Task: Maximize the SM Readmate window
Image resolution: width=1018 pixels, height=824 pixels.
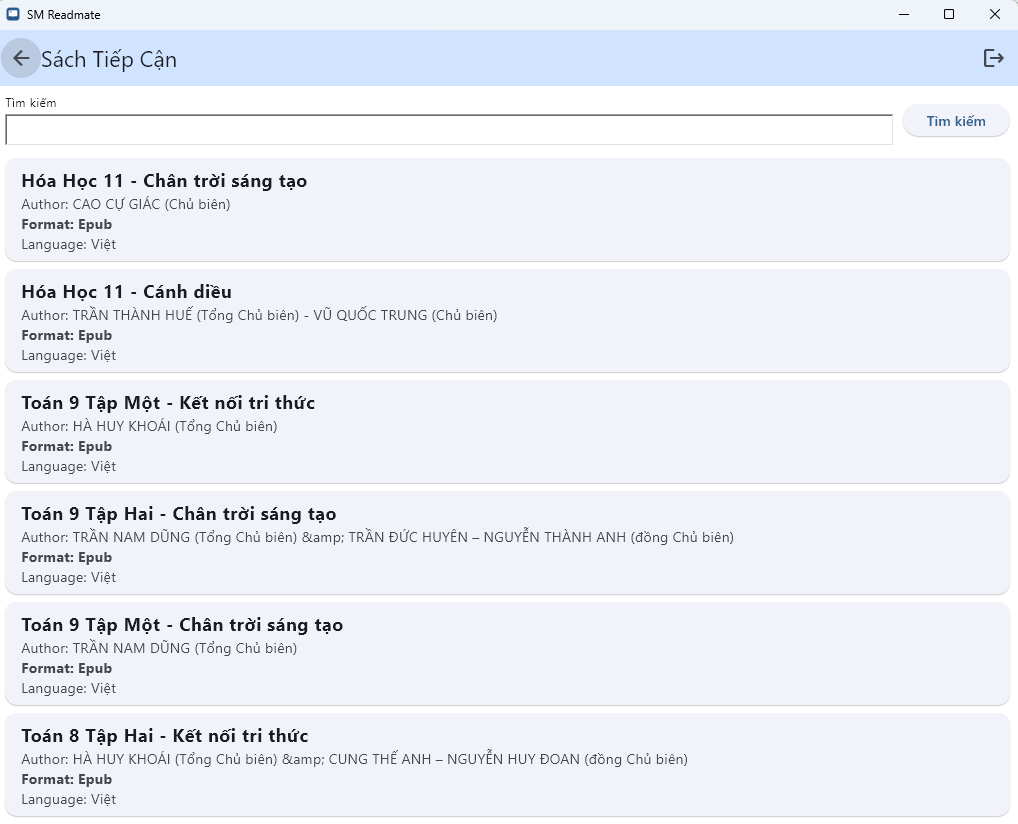Action: [x=949, y=15]
